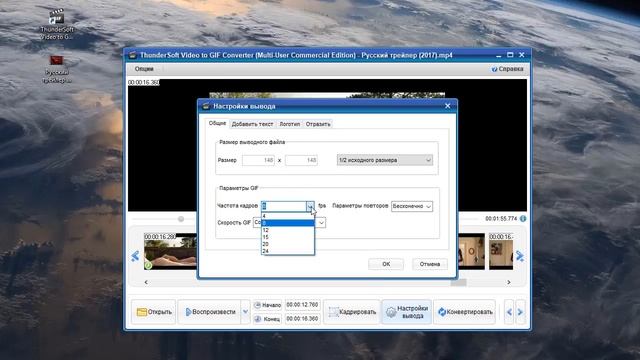640x360 pixels.
Task: Switch to the Добавить текст tab
Action: click(252, 124)
